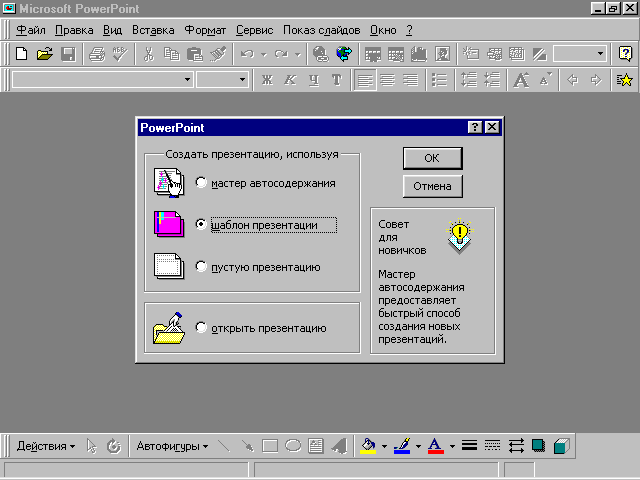Click the Align left icon

coord(365,80)
